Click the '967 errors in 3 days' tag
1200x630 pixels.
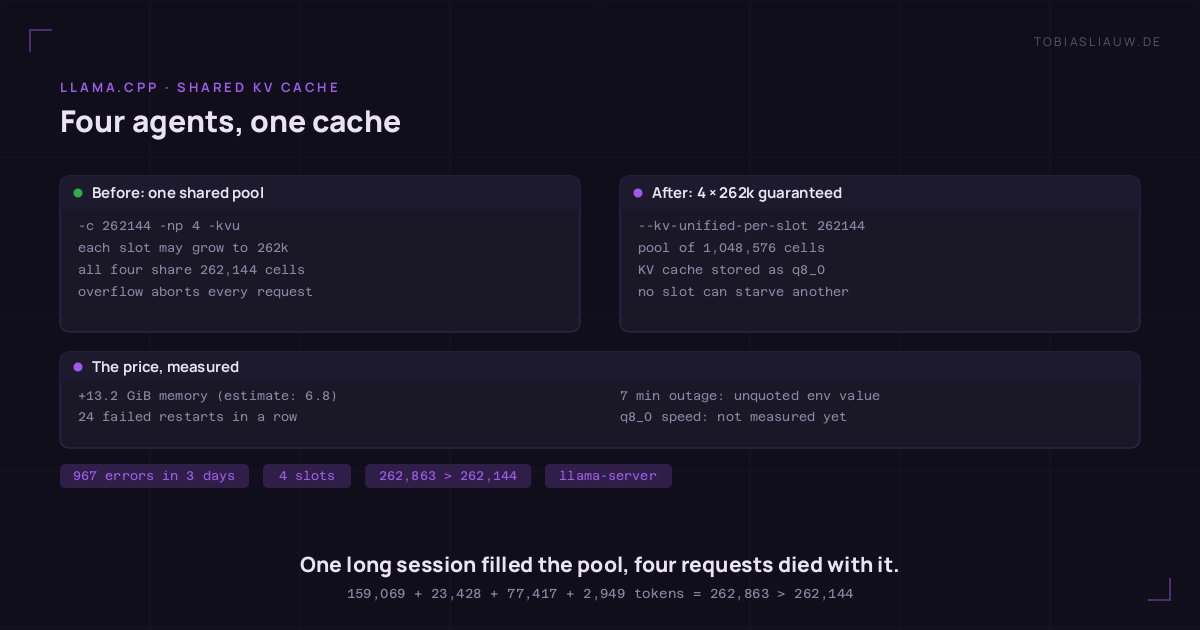tap(154, 476)
